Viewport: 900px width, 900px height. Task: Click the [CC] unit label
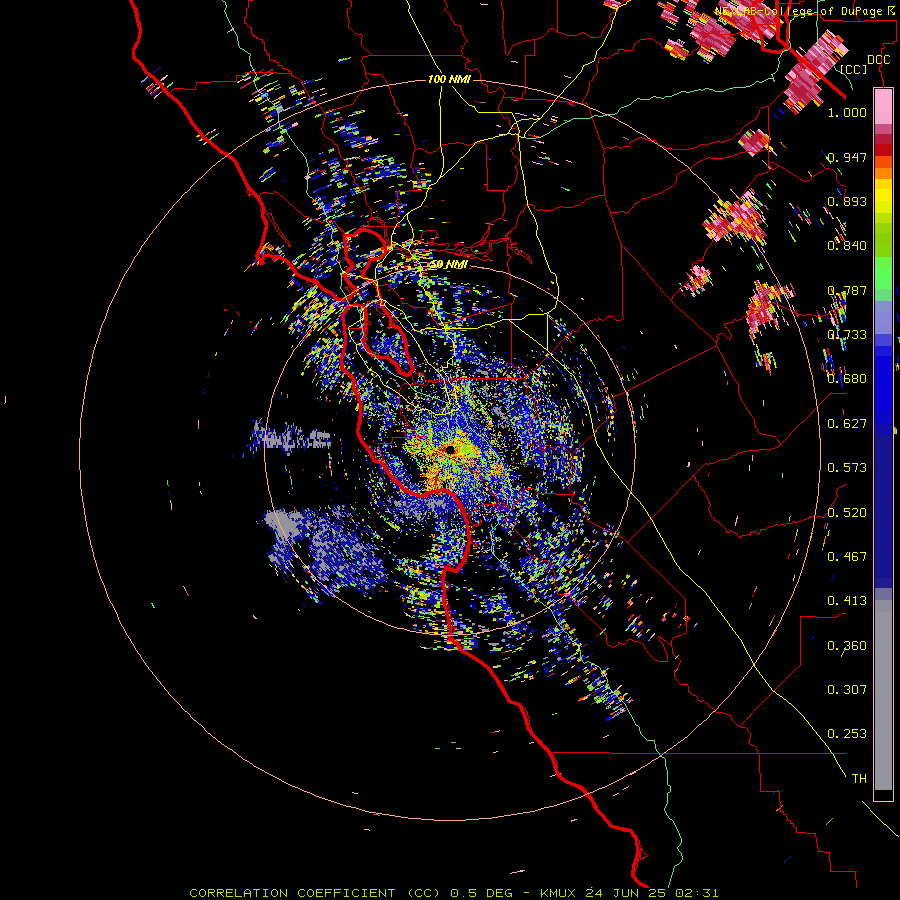(854, 69)
